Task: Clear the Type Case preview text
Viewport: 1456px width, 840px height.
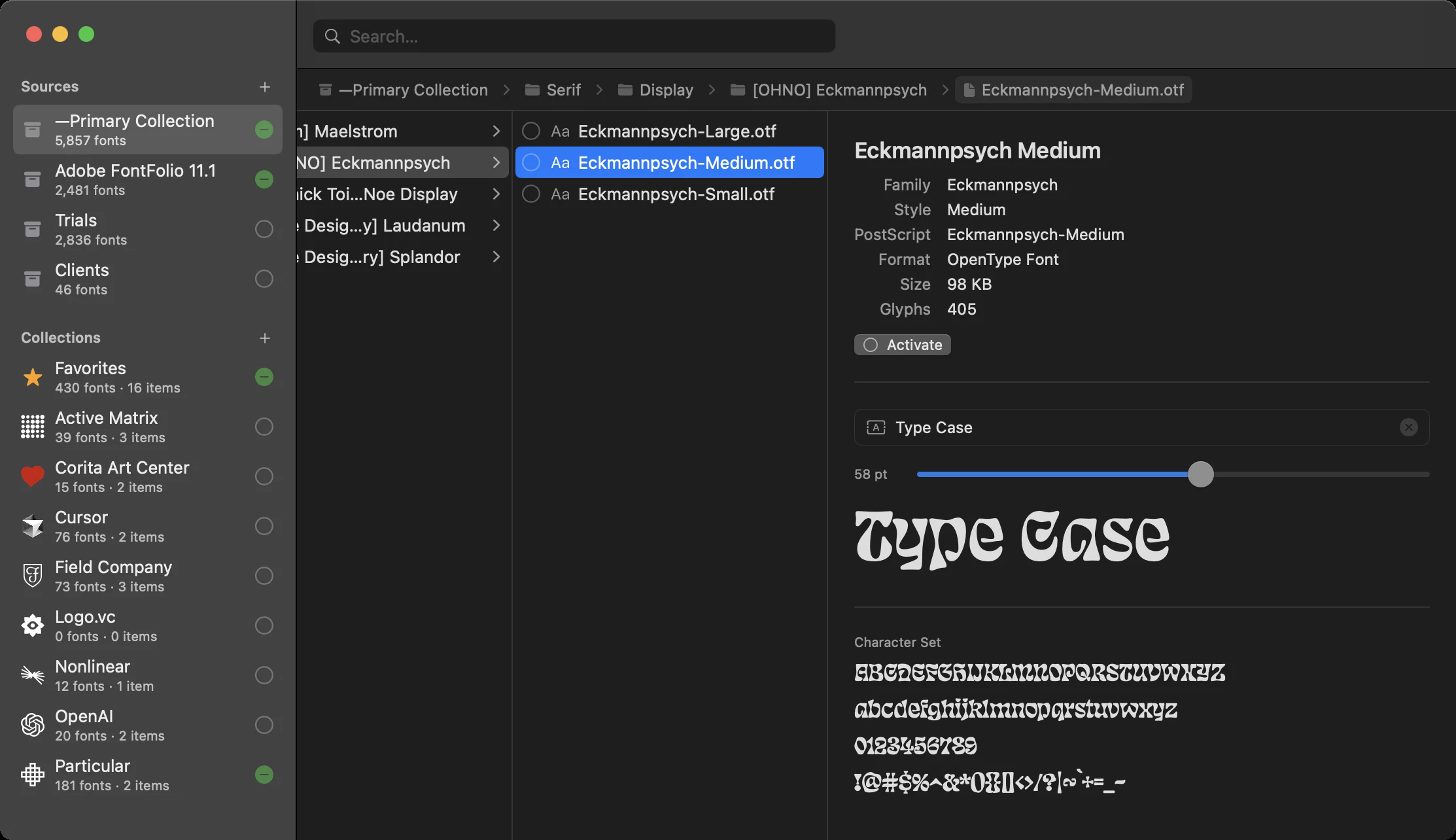Action: tap(1409, 427)
